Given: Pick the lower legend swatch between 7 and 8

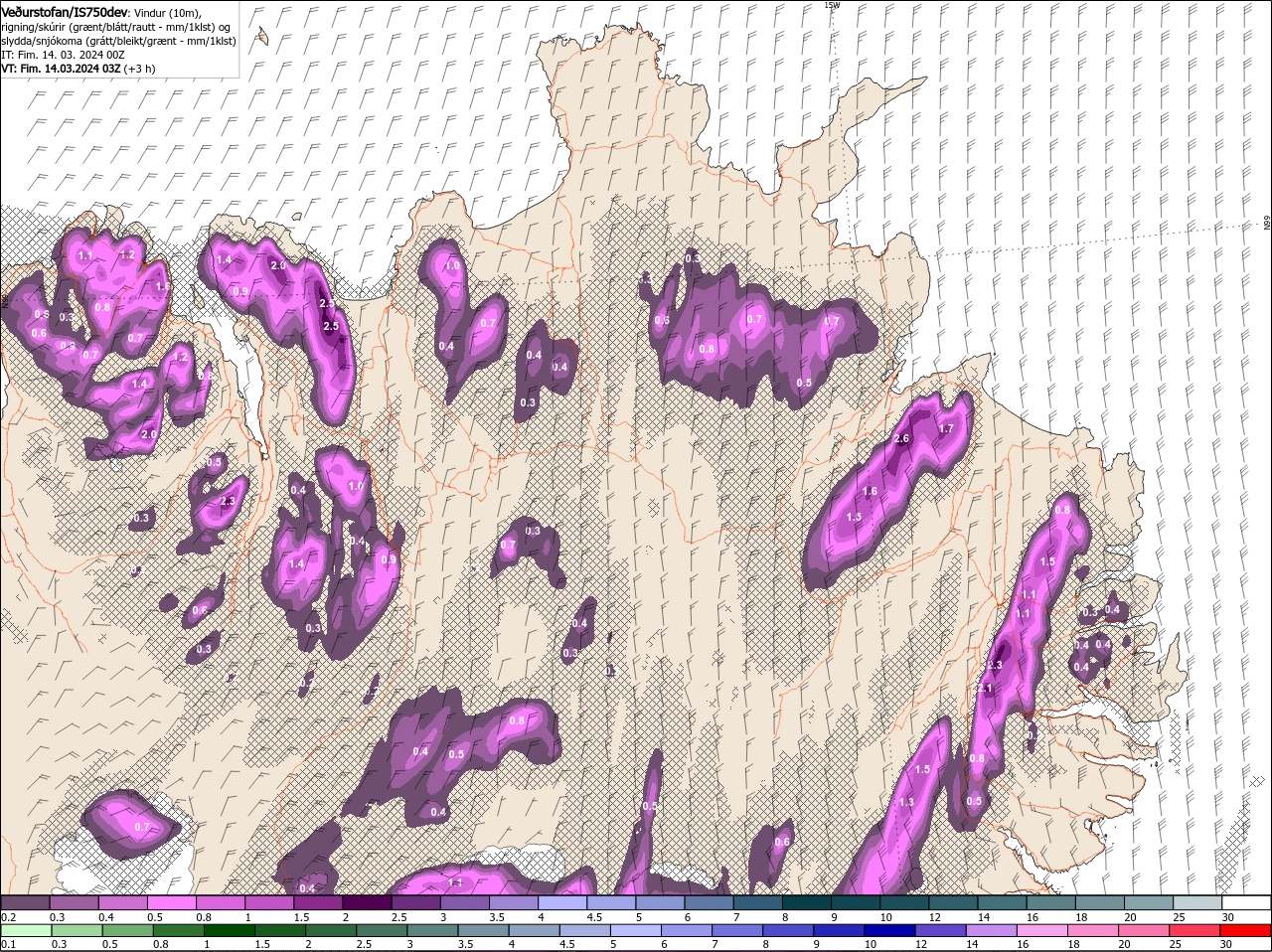Looking at the screenshot, I should point(738,931).
